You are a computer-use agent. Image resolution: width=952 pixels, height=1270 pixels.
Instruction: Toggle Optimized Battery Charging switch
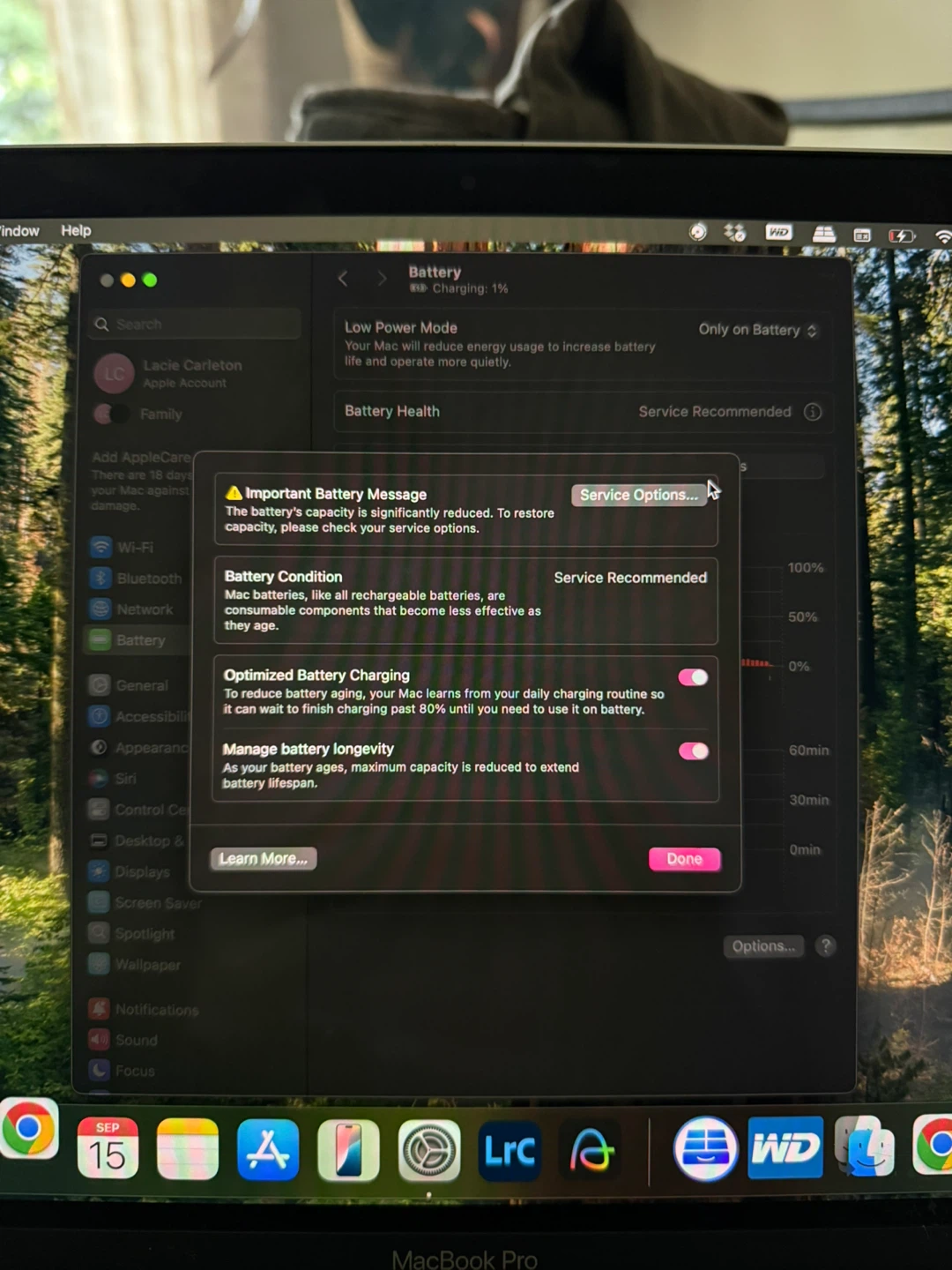click(x=693, y=677)
